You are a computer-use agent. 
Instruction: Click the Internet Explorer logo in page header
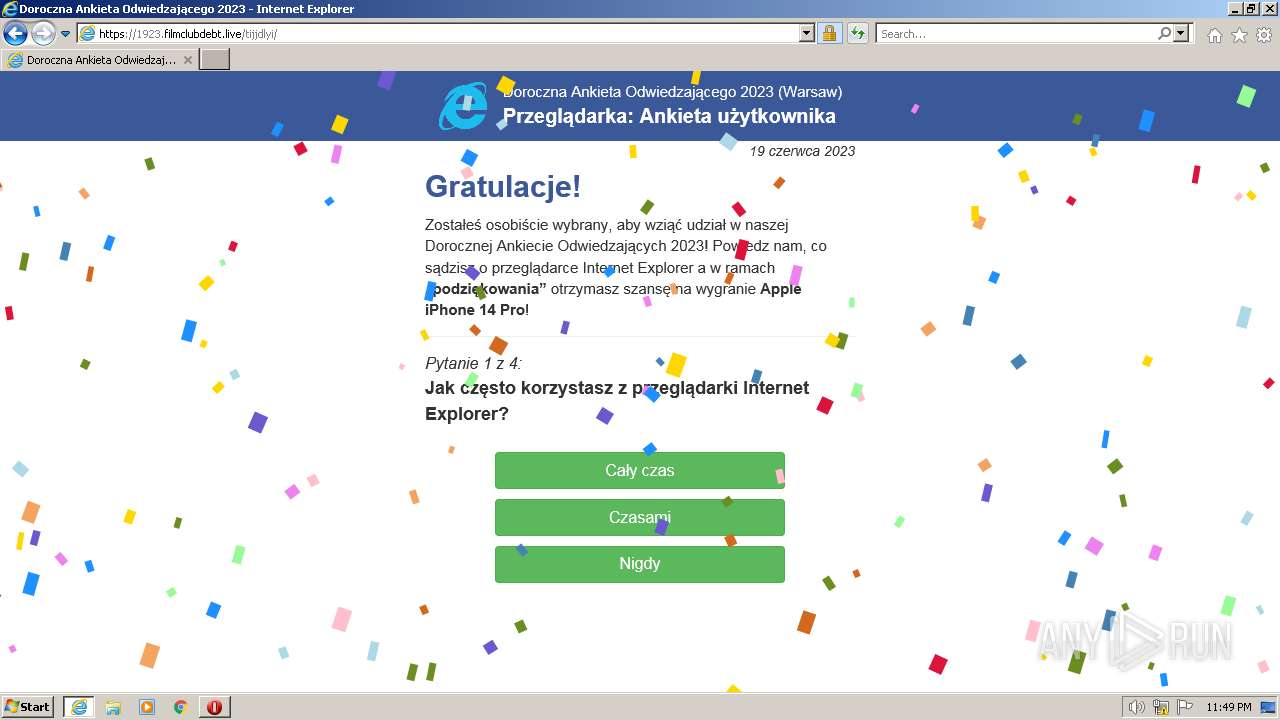tap(463, 105)
